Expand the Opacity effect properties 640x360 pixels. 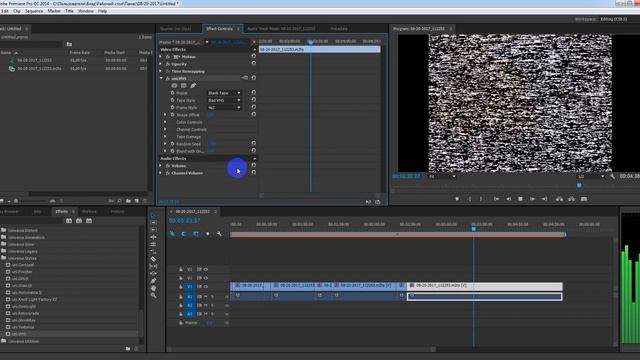pos(161,64)
